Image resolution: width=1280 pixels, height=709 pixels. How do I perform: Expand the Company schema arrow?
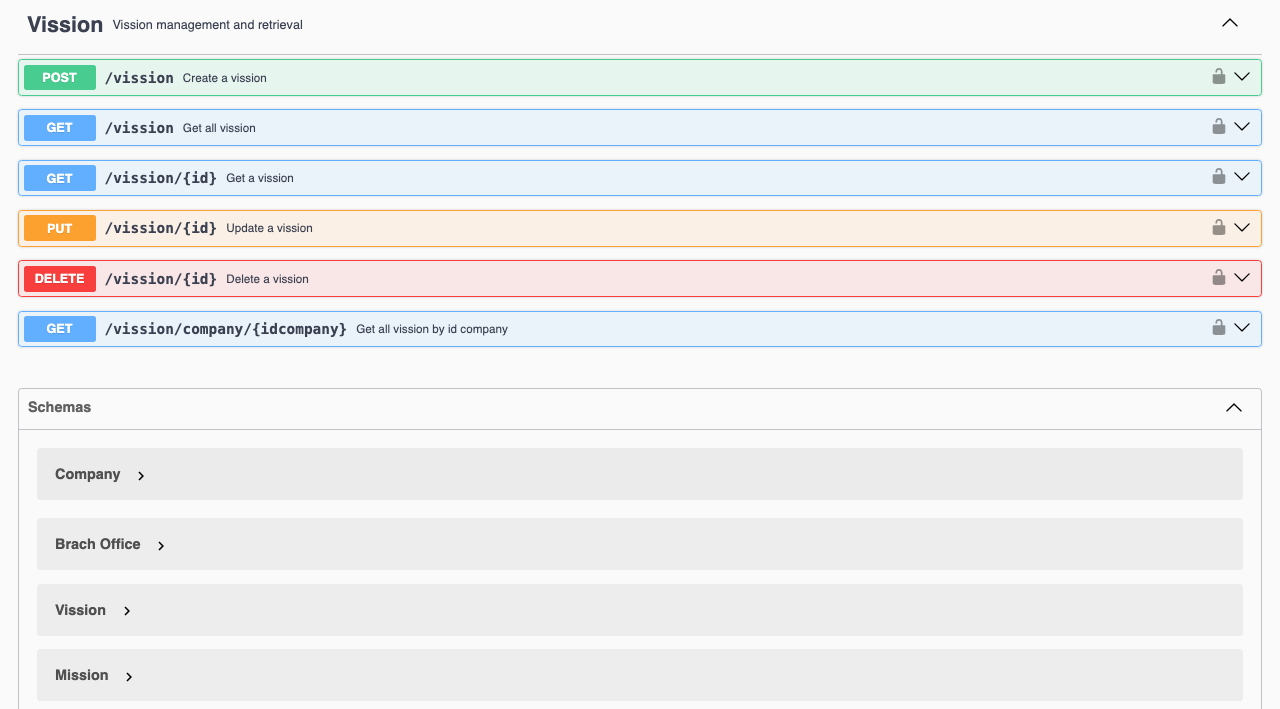pyautogui.click(x=141, y=476)
